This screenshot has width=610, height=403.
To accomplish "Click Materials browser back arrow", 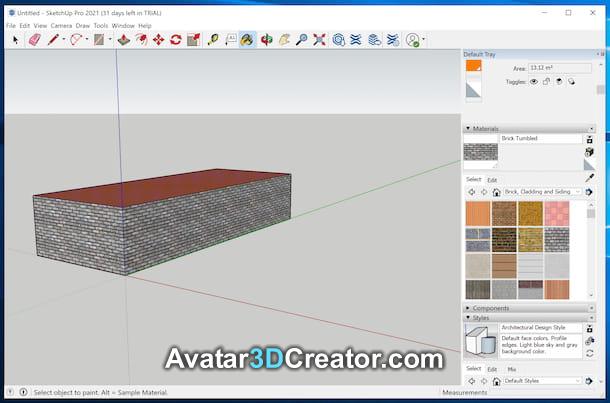I will coord(472,192).
